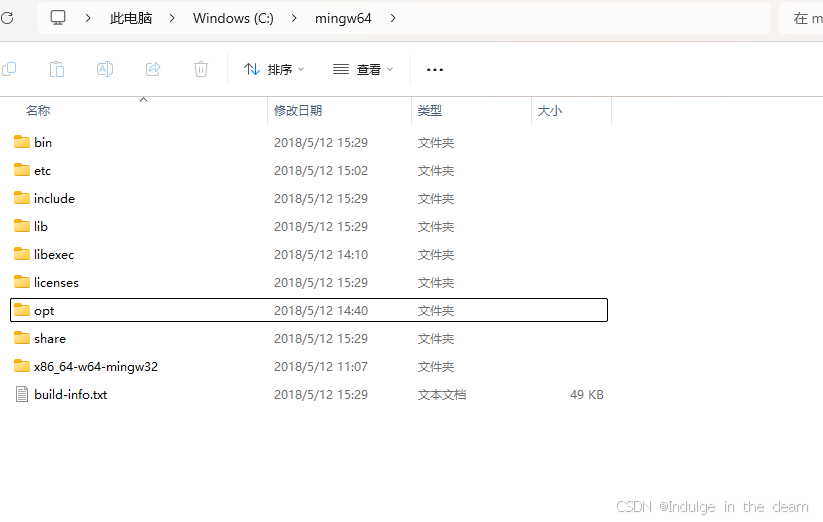823x522 pixels.
Task: Select the opt folder icon
Action: pyautogui.click(x=22, y=310)
